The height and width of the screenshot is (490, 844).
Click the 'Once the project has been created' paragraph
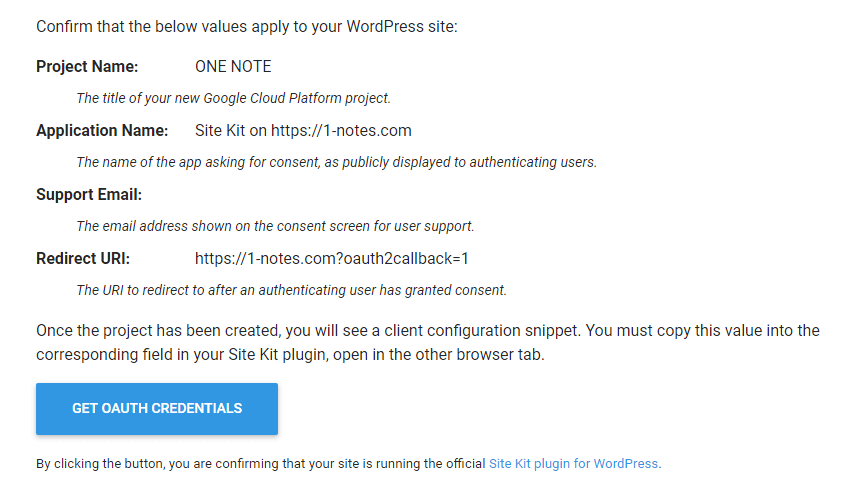click(428, 342)
